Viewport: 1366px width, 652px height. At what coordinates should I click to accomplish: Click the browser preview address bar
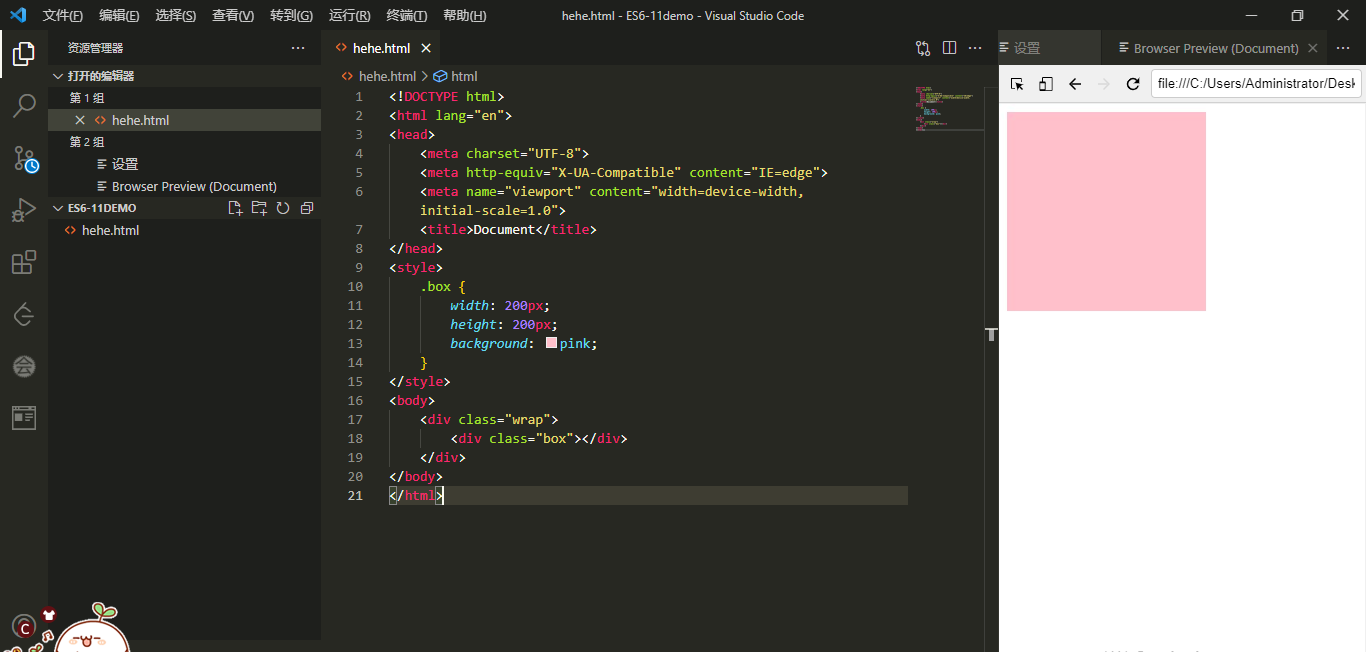(1256, 84)
